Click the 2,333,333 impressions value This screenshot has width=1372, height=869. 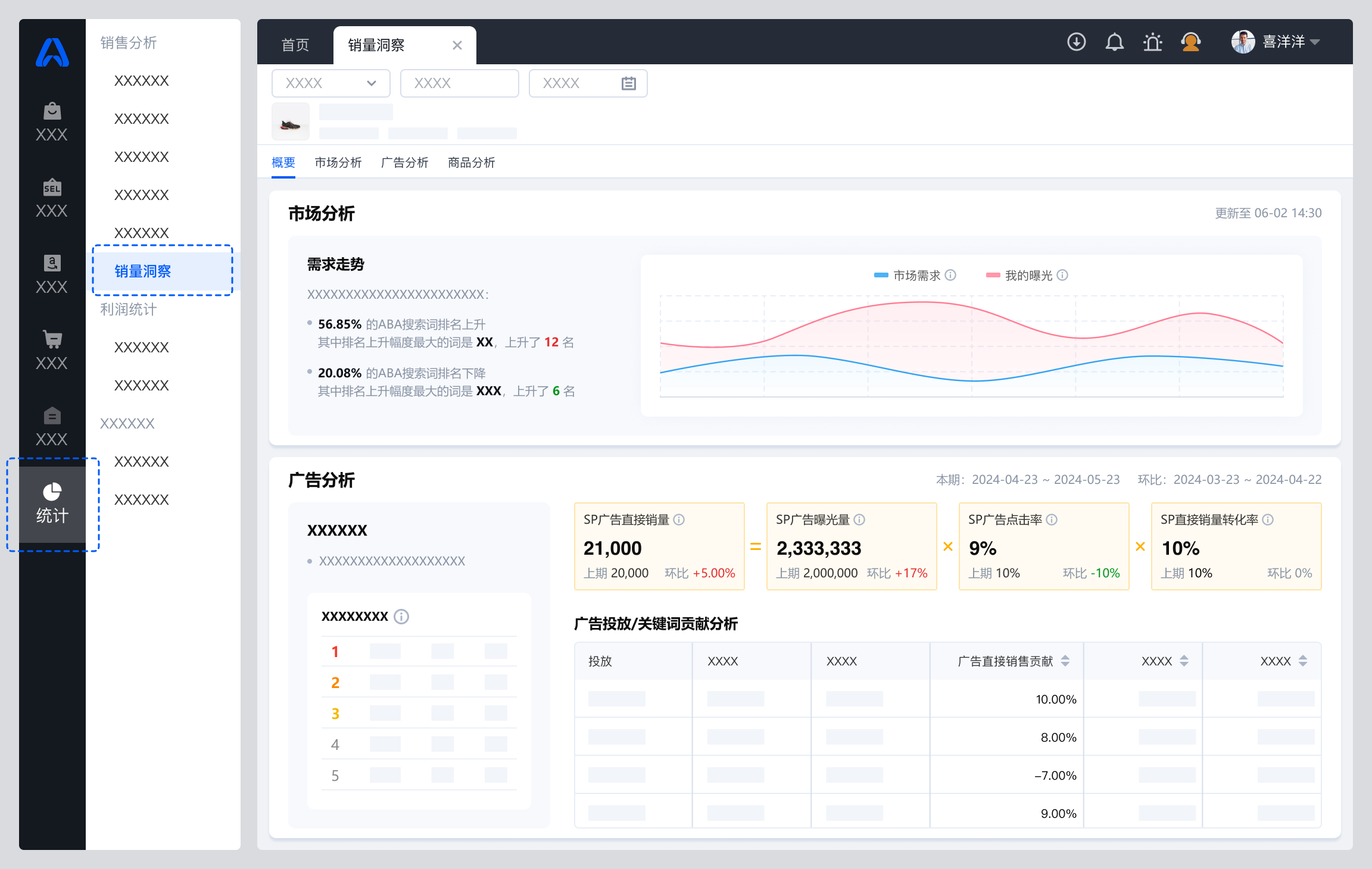click(819, 548)
